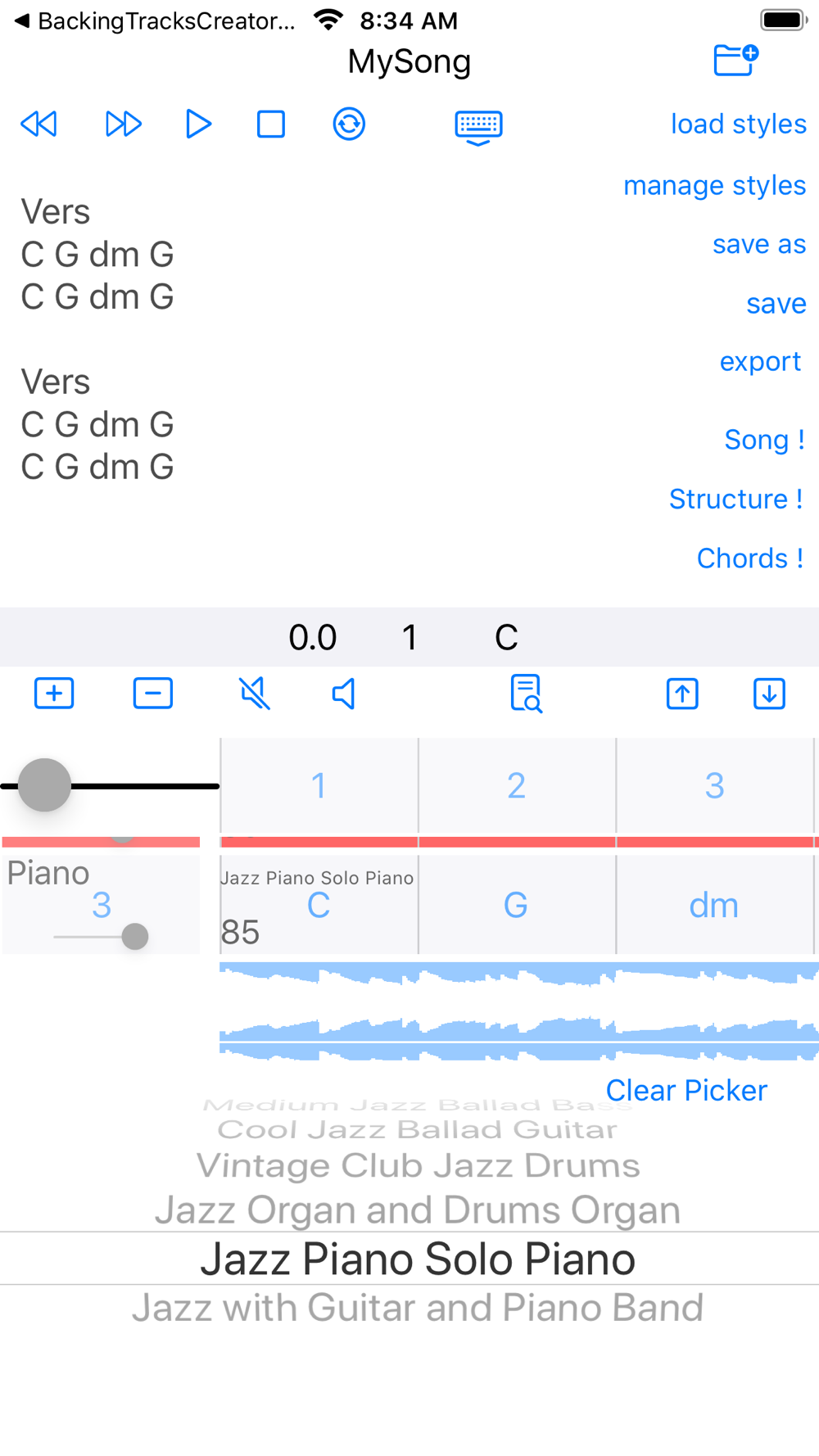819x1456 pixels.
Task: Start playback with the play icon
Action: tap(198, 124)
